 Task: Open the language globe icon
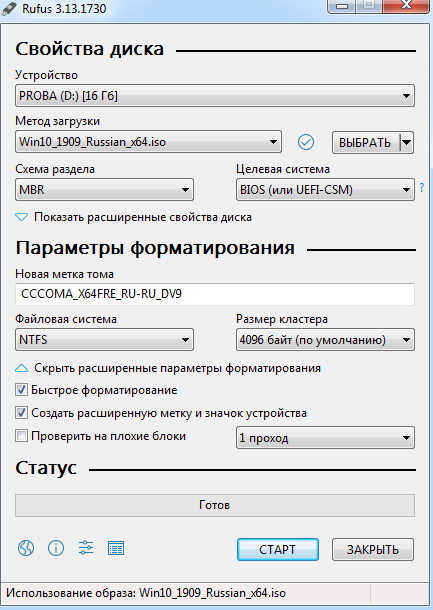pos(26,548)
